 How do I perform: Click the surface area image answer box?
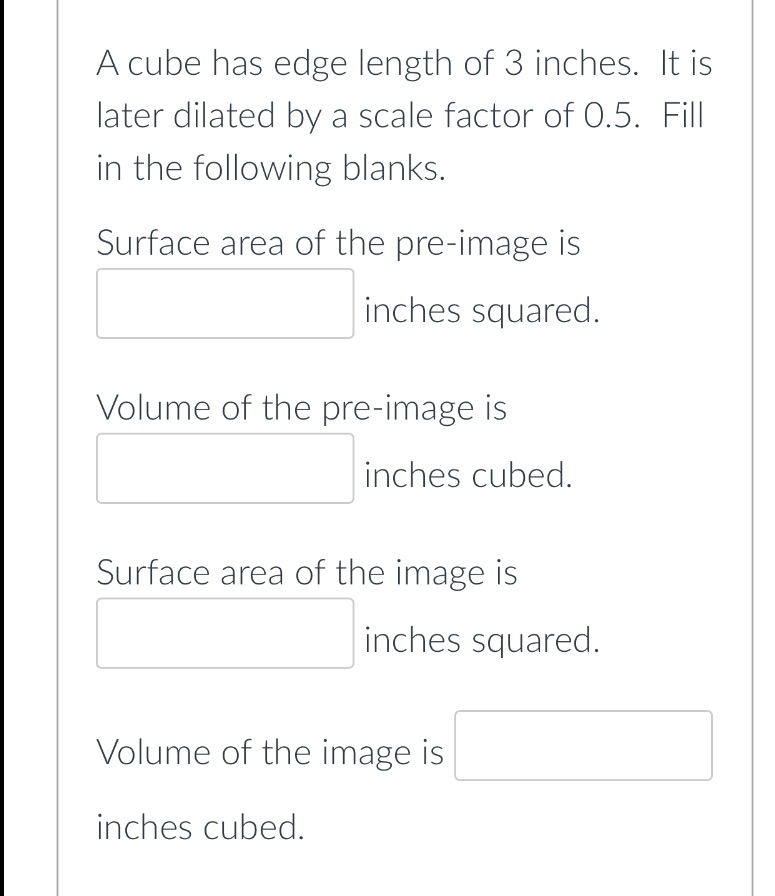(224, 633)
